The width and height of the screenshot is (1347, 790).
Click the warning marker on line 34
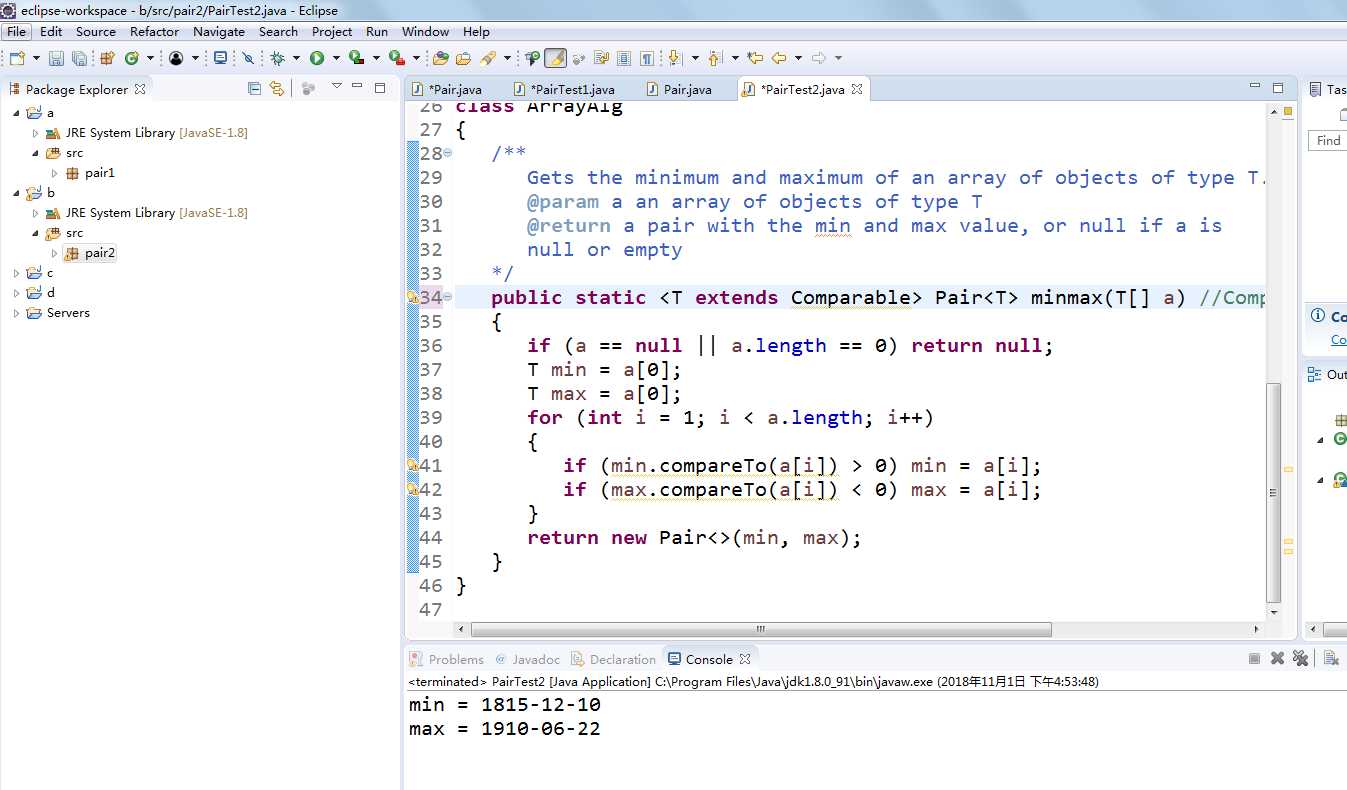click(412, 297)
